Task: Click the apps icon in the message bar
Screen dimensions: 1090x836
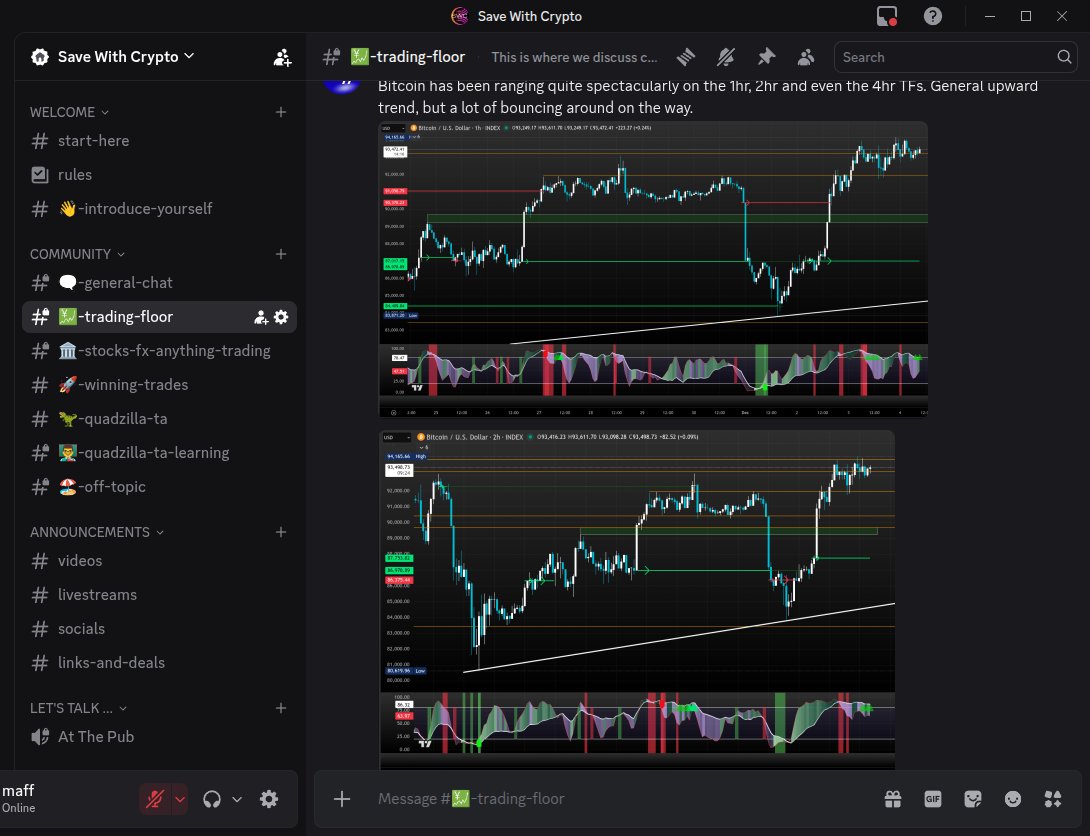Action: pyautogui.click(x=1052, y=799)
